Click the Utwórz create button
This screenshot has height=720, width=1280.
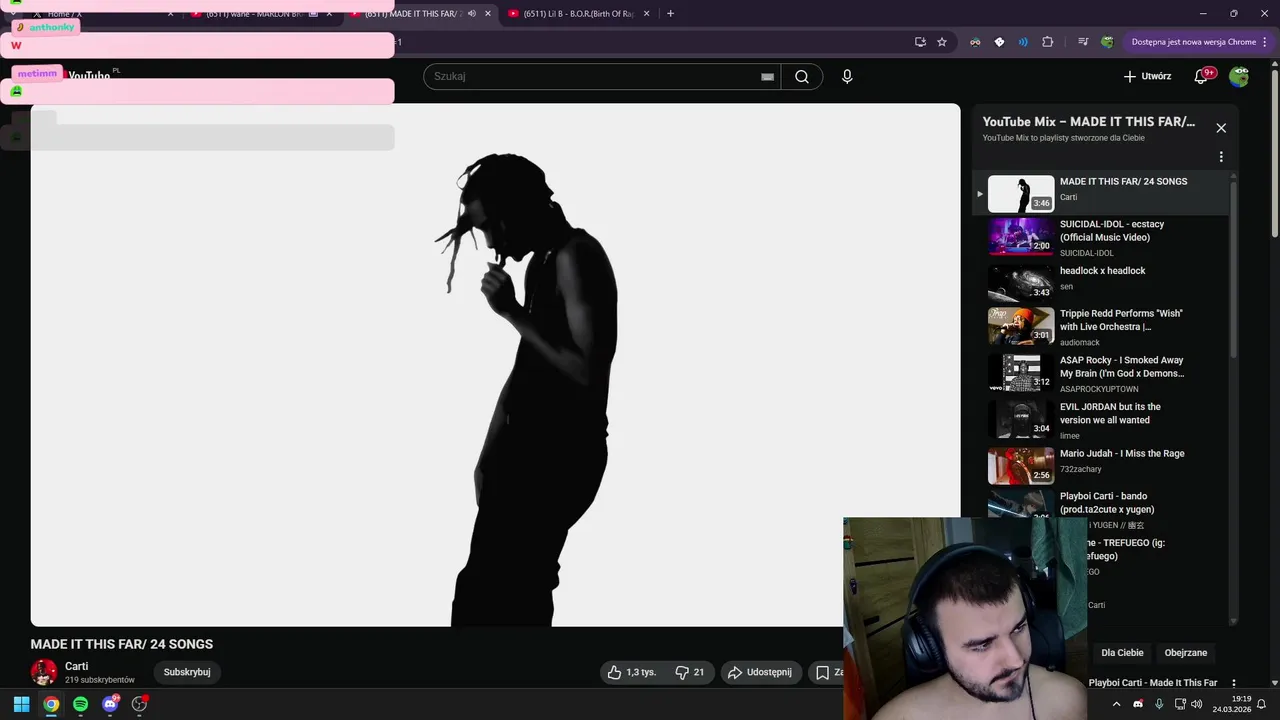1147,76
